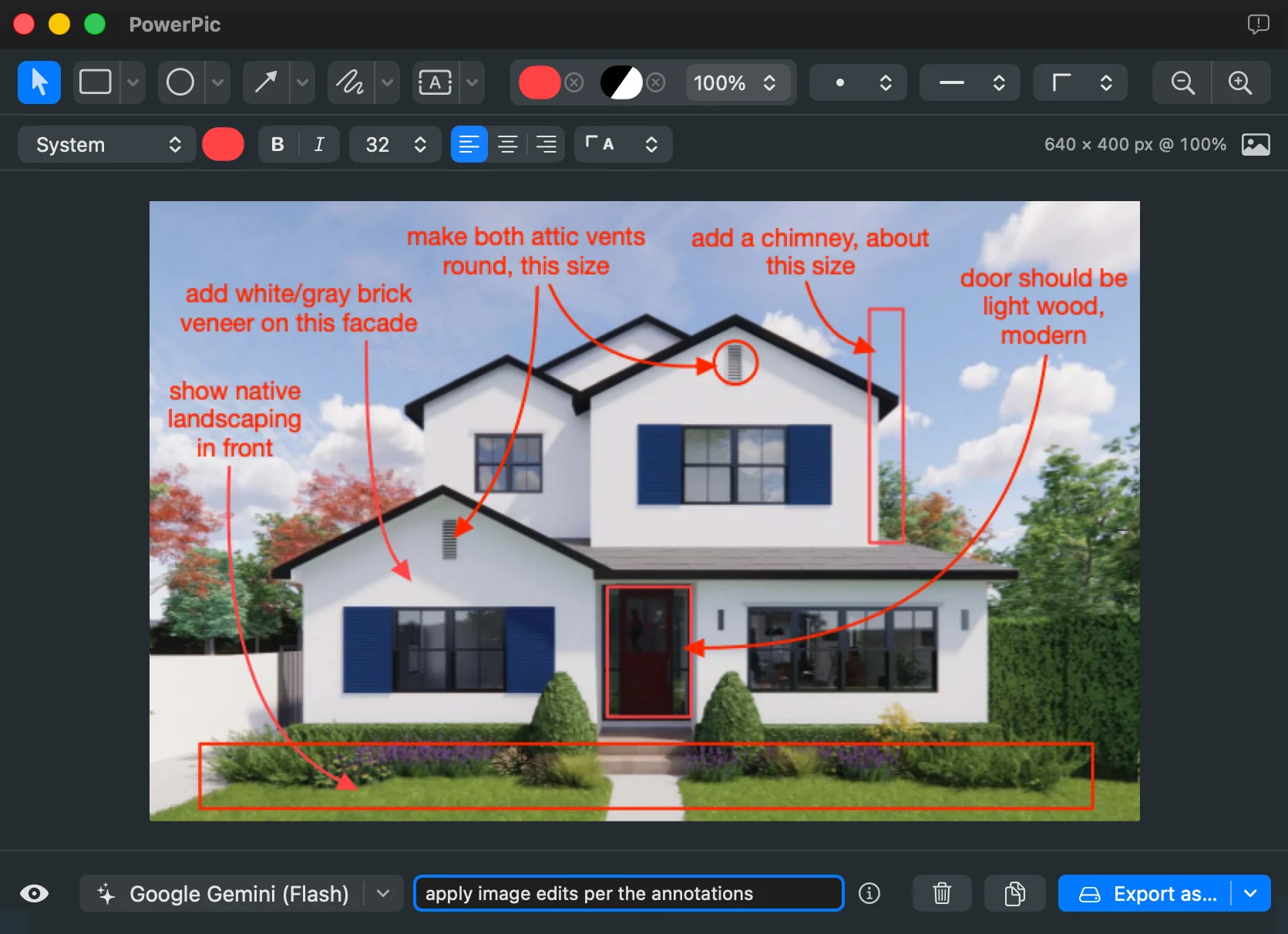Center-align the text

click(508, 144)
